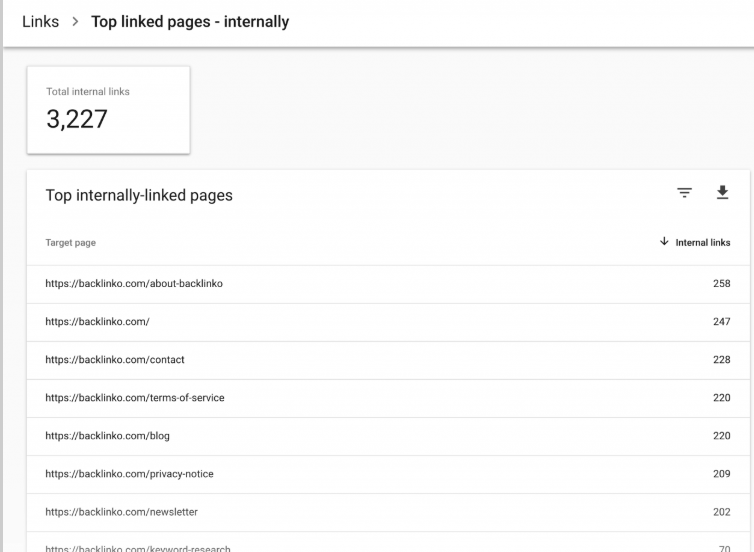Go back to Links breadcrumb
Image resolution: width=754 pixels, height=552 pixels.
pyautogui.click(x=40, y=22)
